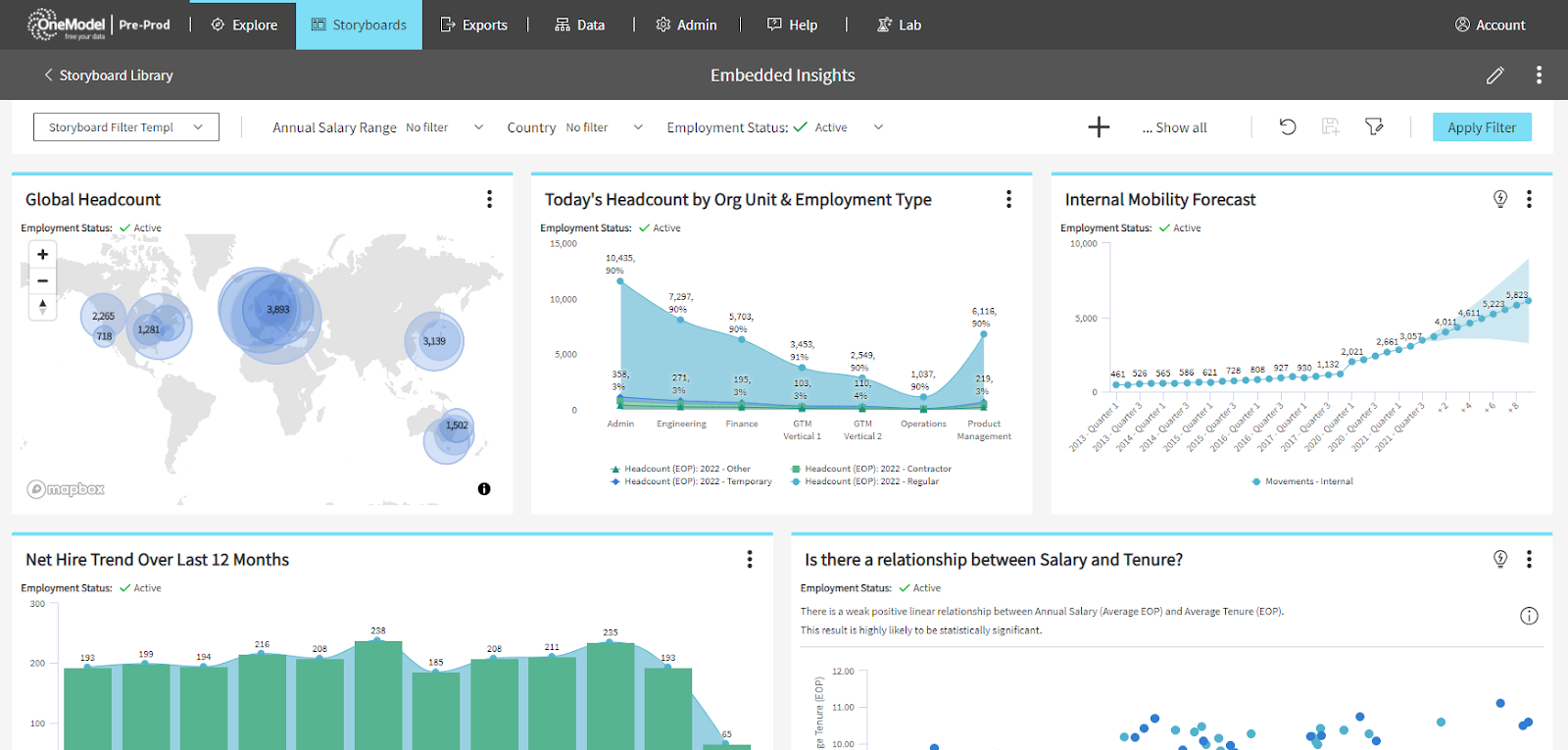Toggle Headcount 2022 Regular legend series
Viewport: 1568px width, 750px height.
click(870, 481)
